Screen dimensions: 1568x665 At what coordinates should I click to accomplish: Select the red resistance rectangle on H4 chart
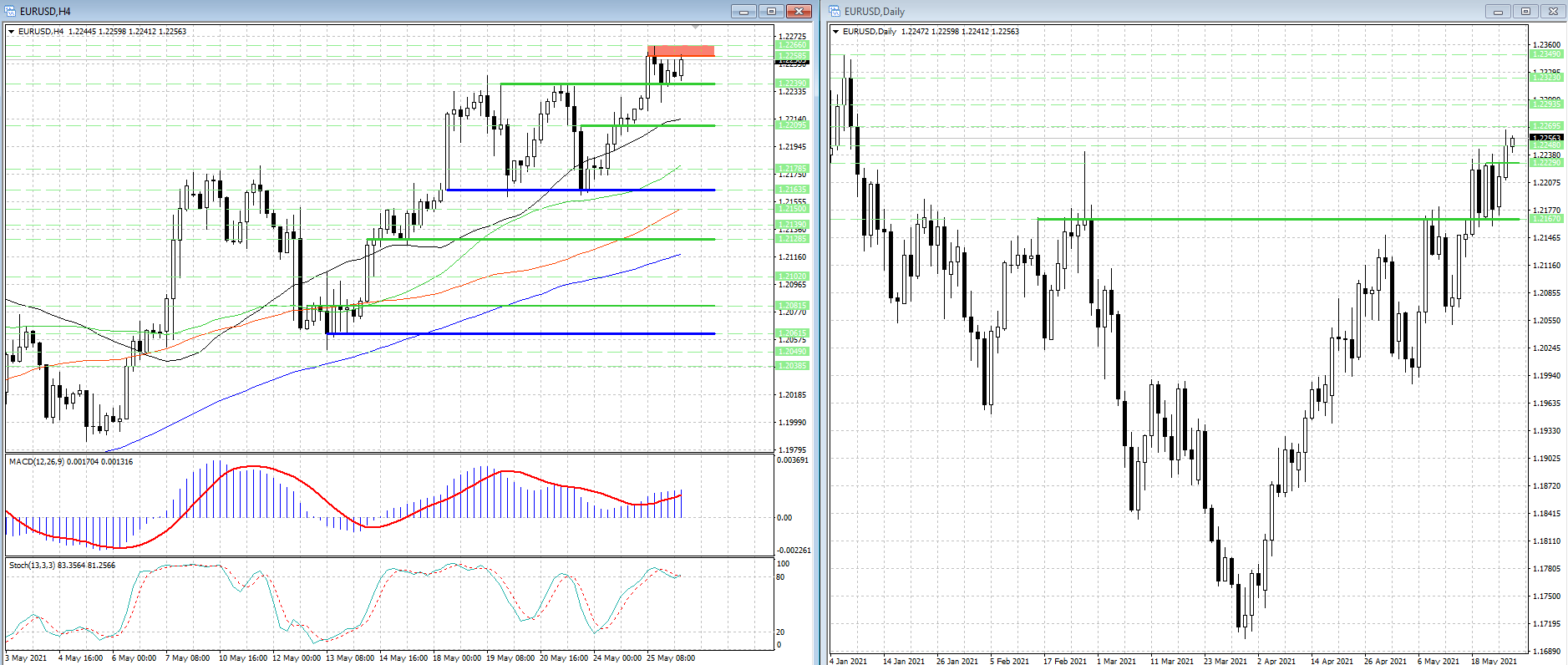click(x=680, y=51)
